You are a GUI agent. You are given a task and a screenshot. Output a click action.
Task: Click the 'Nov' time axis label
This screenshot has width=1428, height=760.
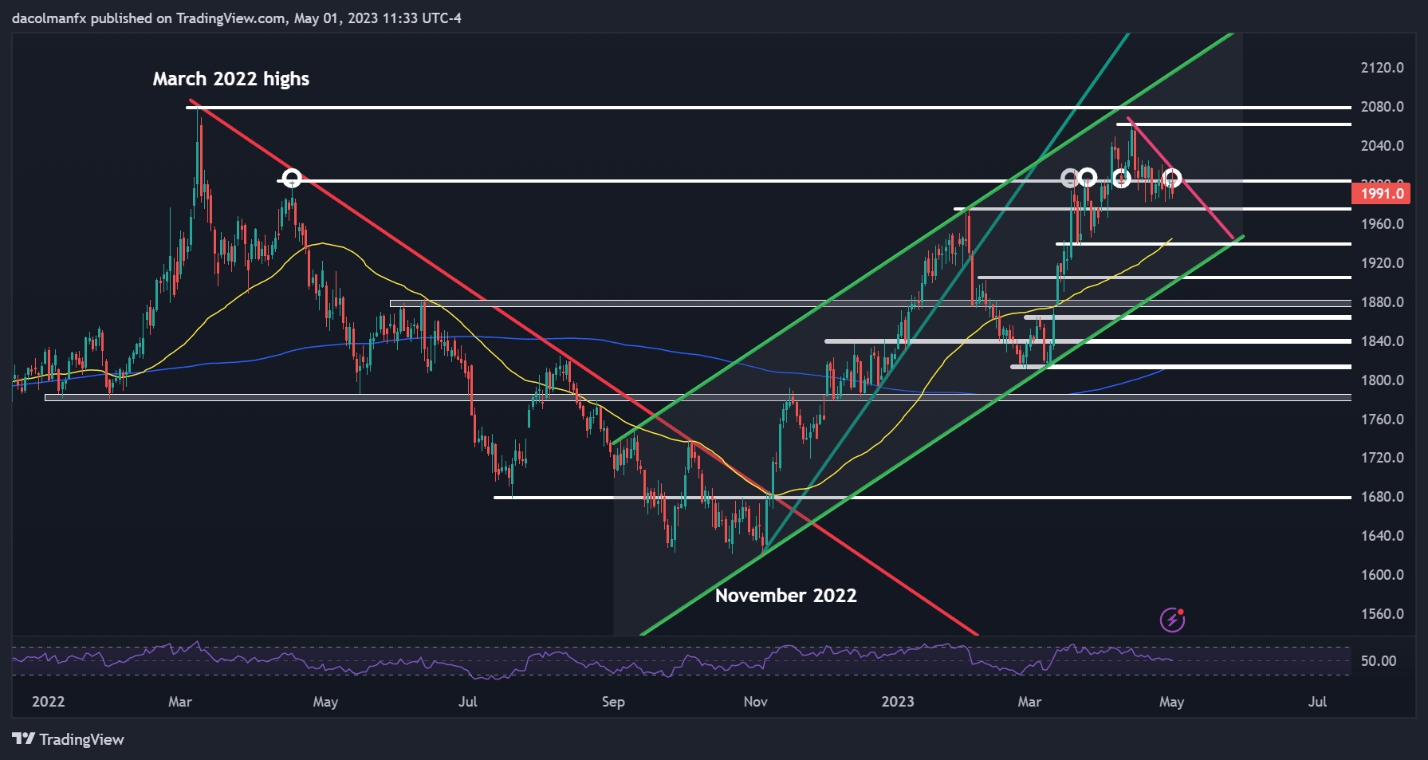pyautogui.click(x=756, y=702)
